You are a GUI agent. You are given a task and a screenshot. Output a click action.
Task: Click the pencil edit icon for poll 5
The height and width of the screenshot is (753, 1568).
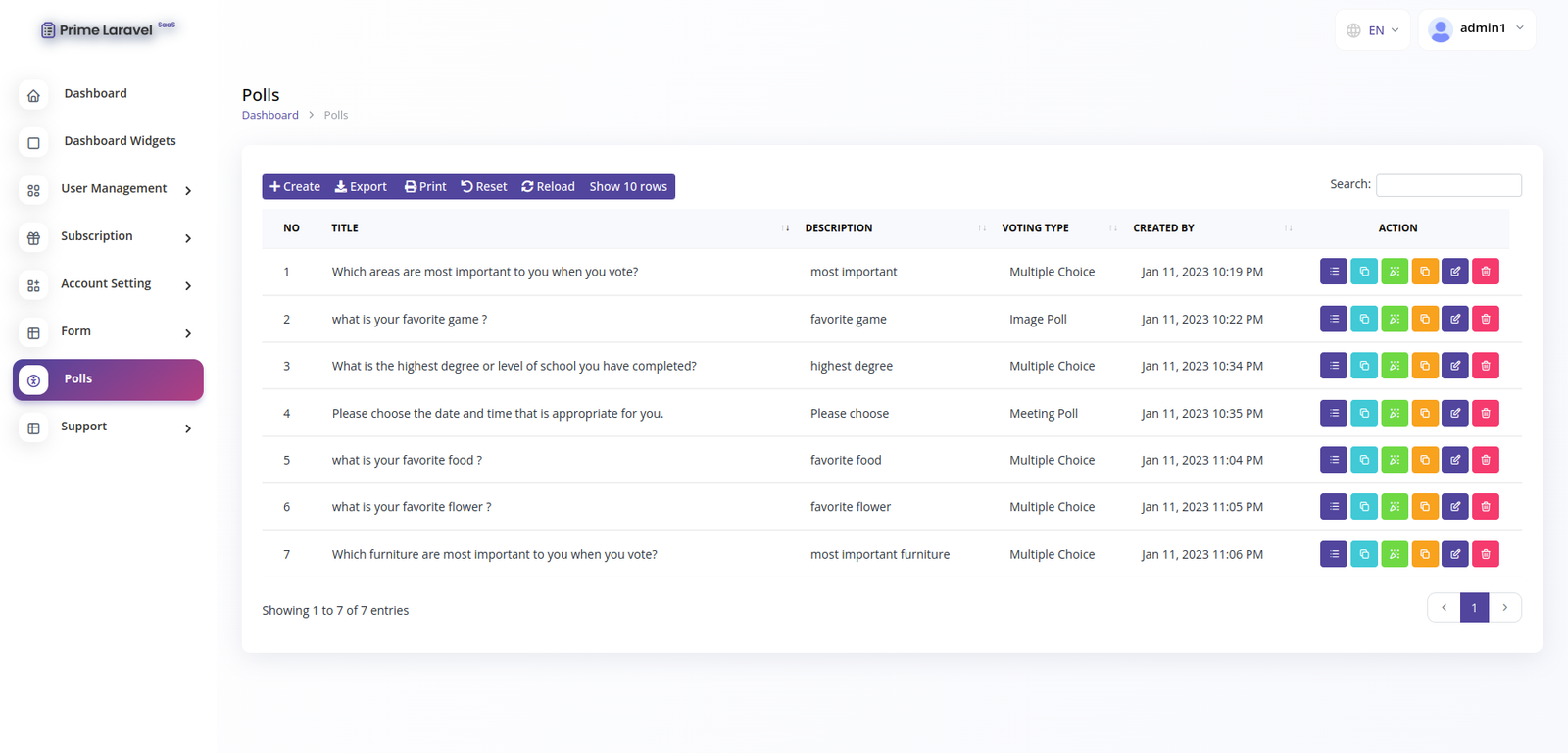point(1454,460)
